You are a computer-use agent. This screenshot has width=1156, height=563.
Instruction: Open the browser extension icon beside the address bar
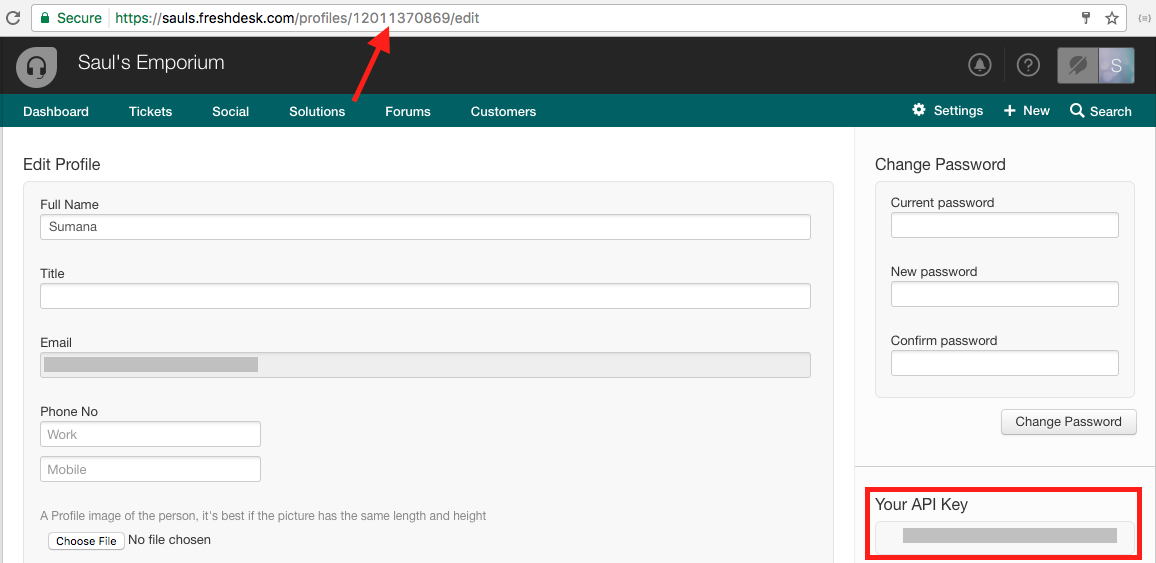coord(1144,18)
